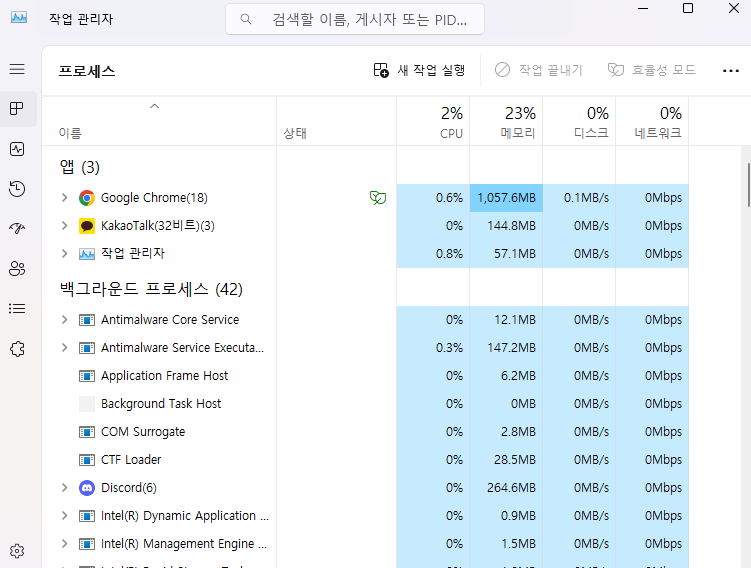Open the Performance page in sidebar
The width and height of the screenshot is (751, 568).
(17, 149)
